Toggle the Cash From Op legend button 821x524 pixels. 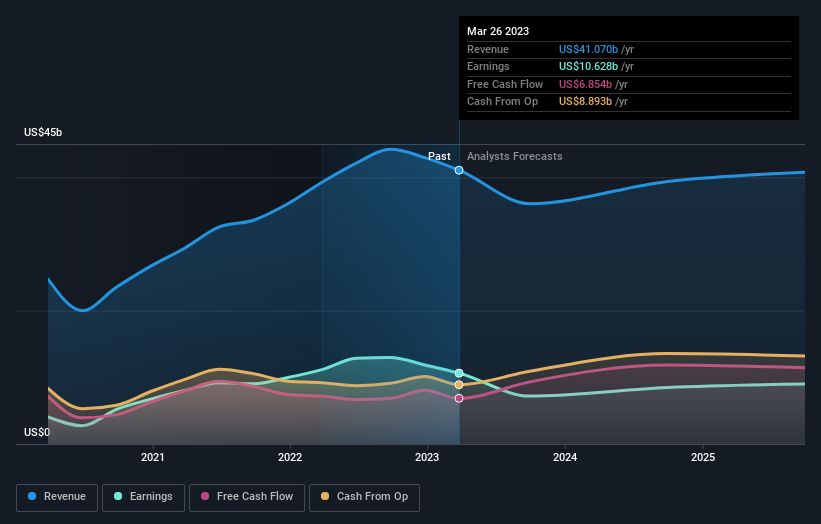click(x=364, y=497)
